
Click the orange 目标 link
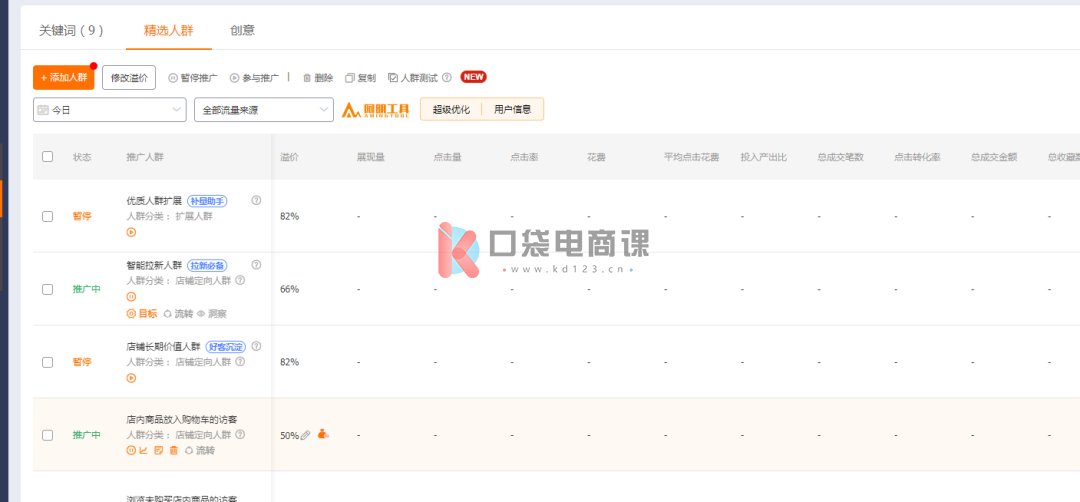point(142,313)
